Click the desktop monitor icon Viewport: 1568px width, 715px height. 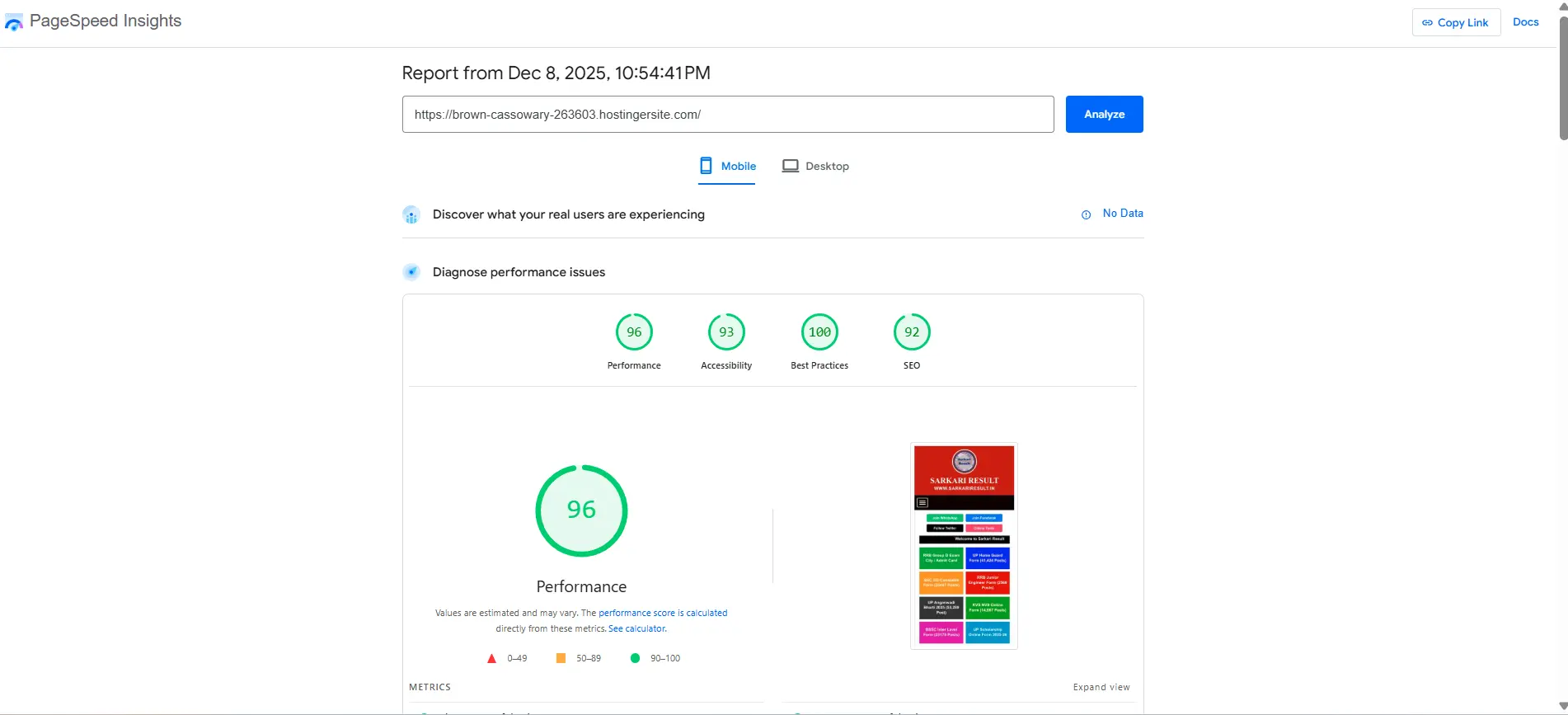pos(790,166)
